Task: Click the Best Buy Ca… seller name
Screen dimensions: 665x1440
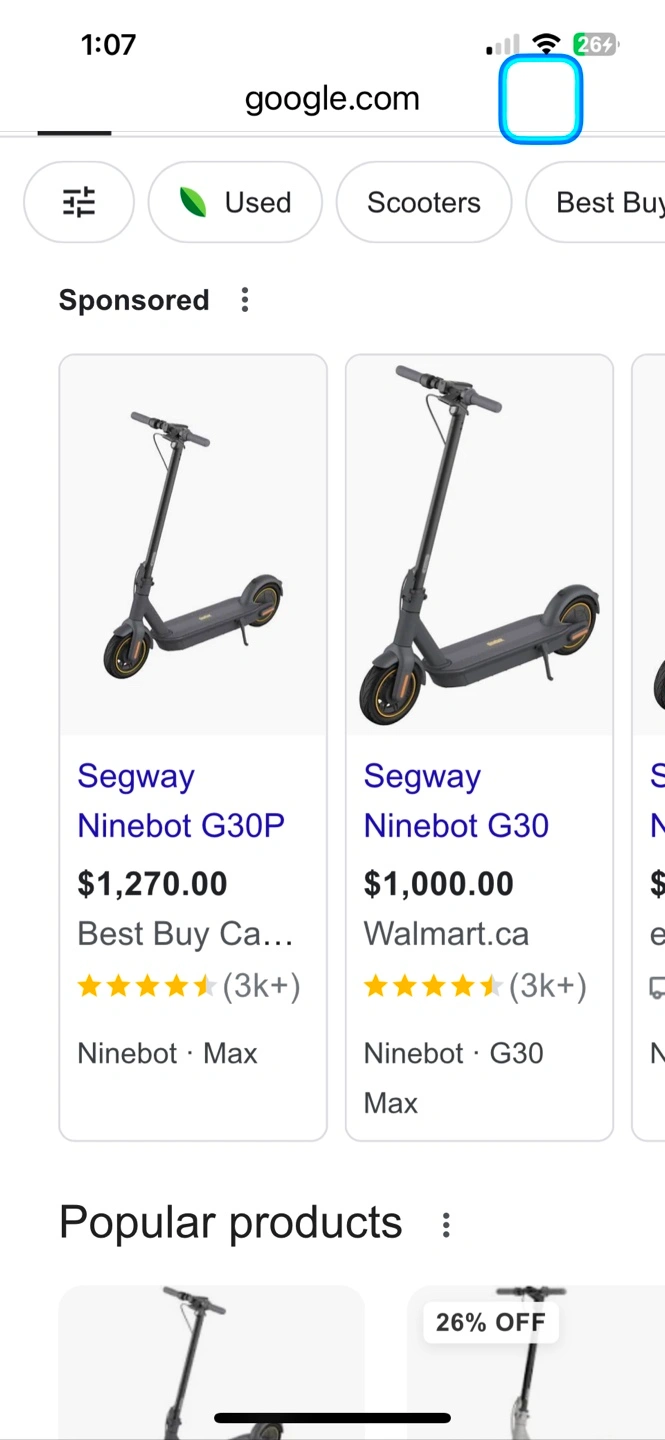Action: pyautogui.click(x=185, y=934)
